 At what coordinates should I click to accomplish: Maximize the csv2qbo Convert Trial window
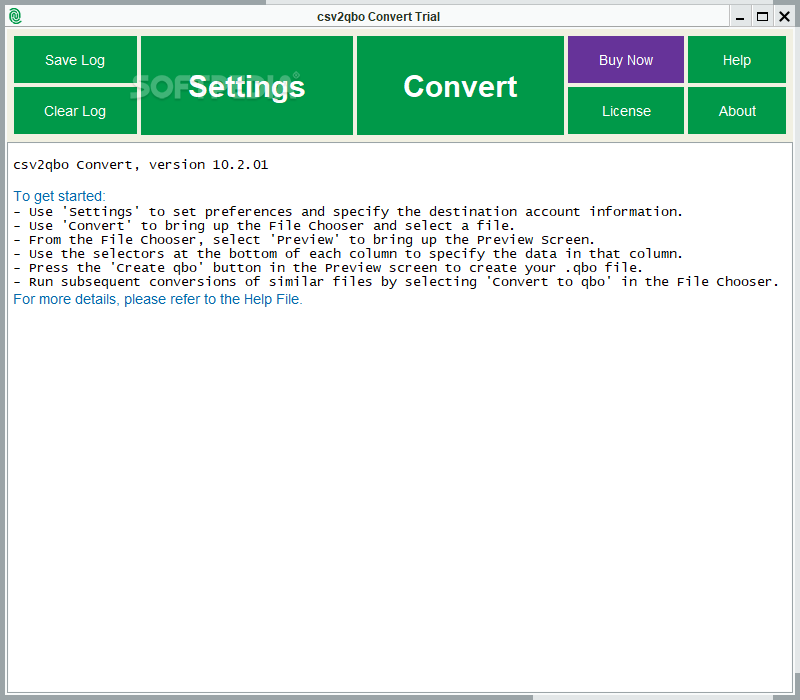click(x=762, y=17)
